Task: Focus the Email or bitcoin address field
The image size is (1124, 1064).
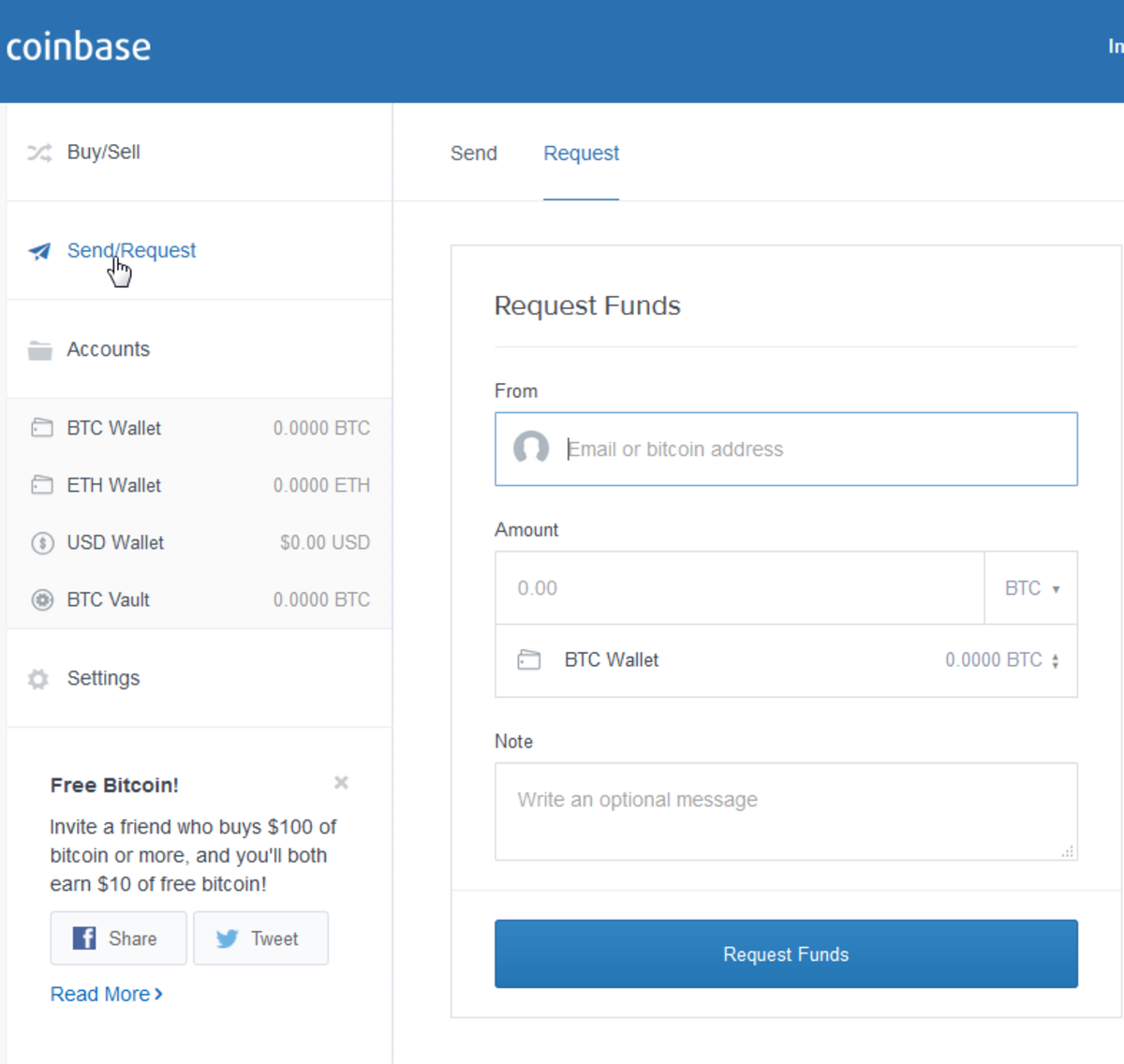Action: coord(786,449)
